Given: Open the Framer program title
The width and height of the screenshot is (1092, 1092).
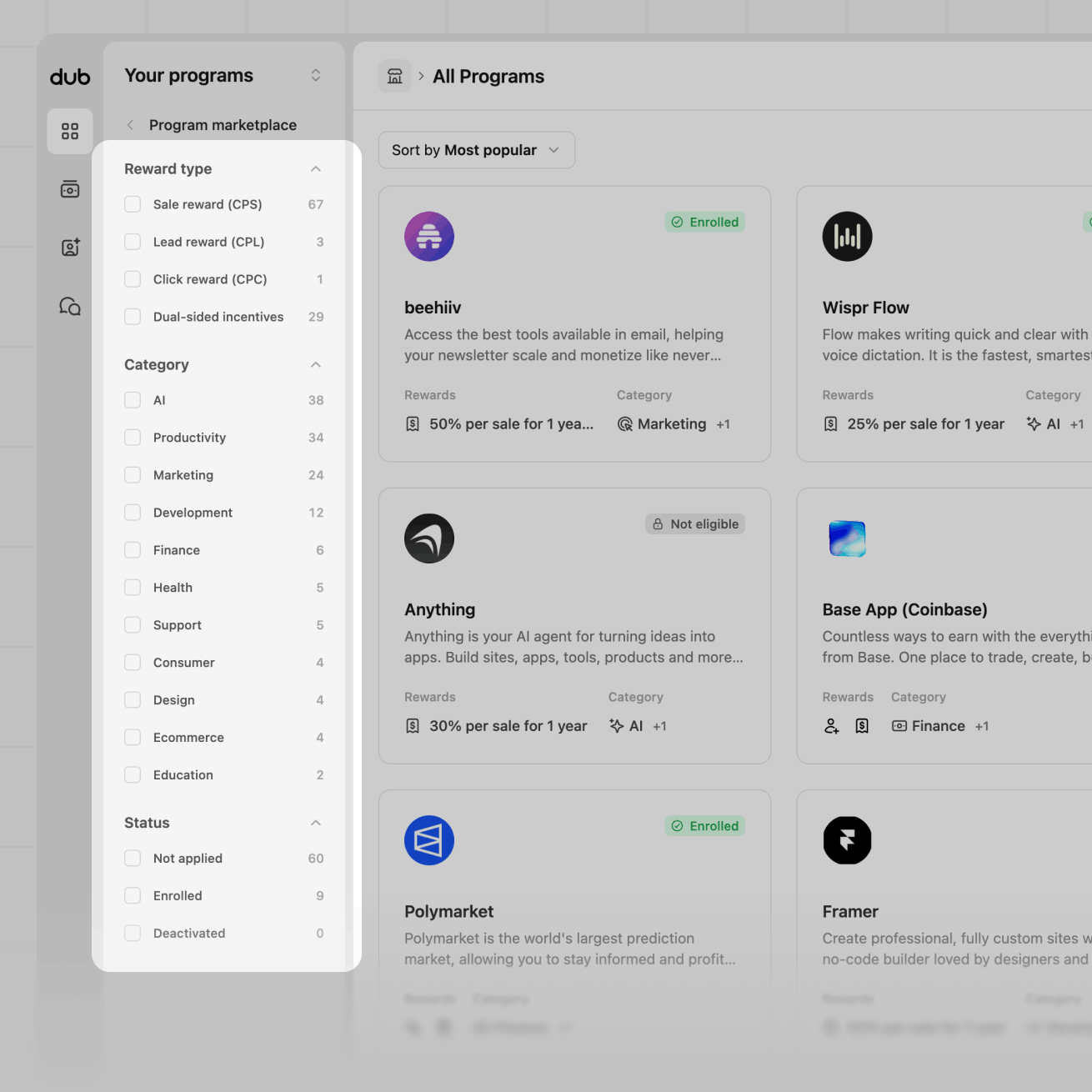Looking at the screenshot, I should [850, 912].
